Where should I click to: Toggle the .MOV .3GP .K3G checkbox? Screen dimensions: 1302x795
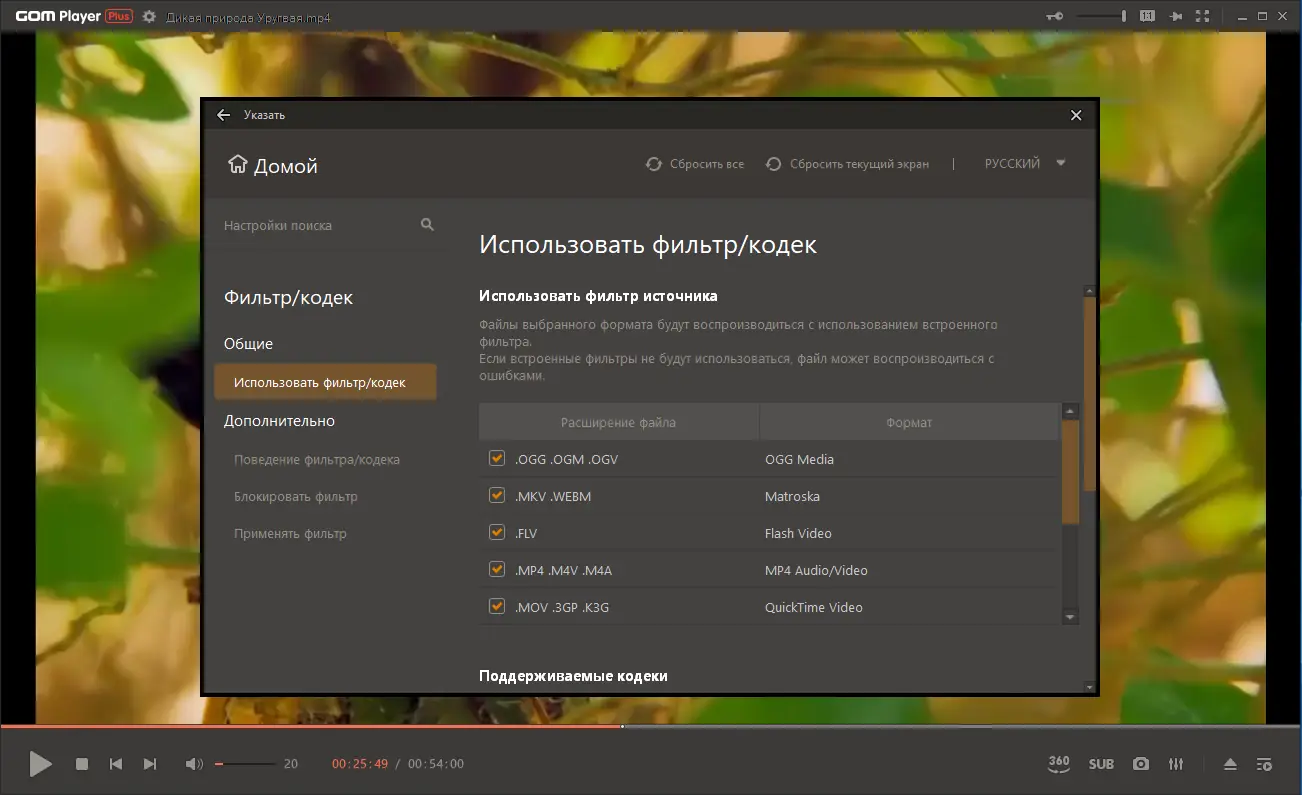coord(497,606)
